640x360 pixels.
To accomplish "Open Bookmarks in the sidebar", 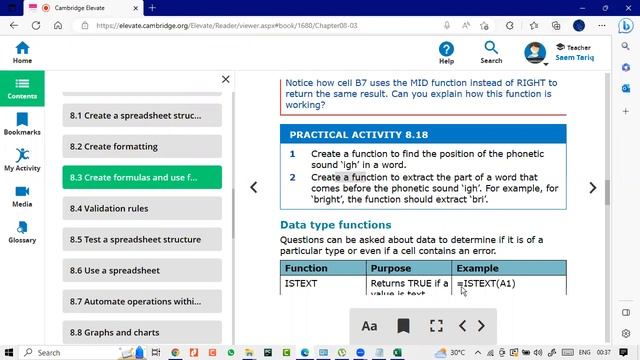I will 22,124.
